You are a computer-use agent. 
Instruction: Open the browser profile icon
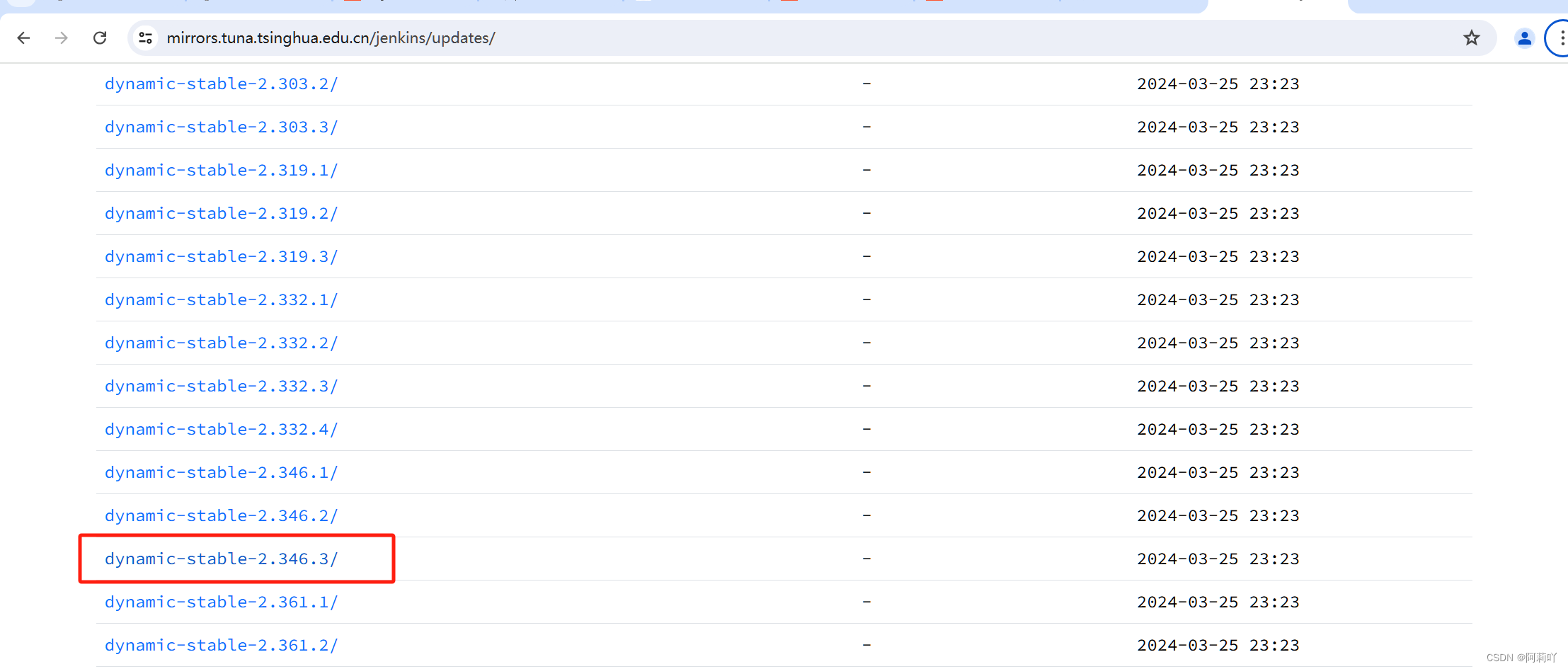pos(1524,38)
